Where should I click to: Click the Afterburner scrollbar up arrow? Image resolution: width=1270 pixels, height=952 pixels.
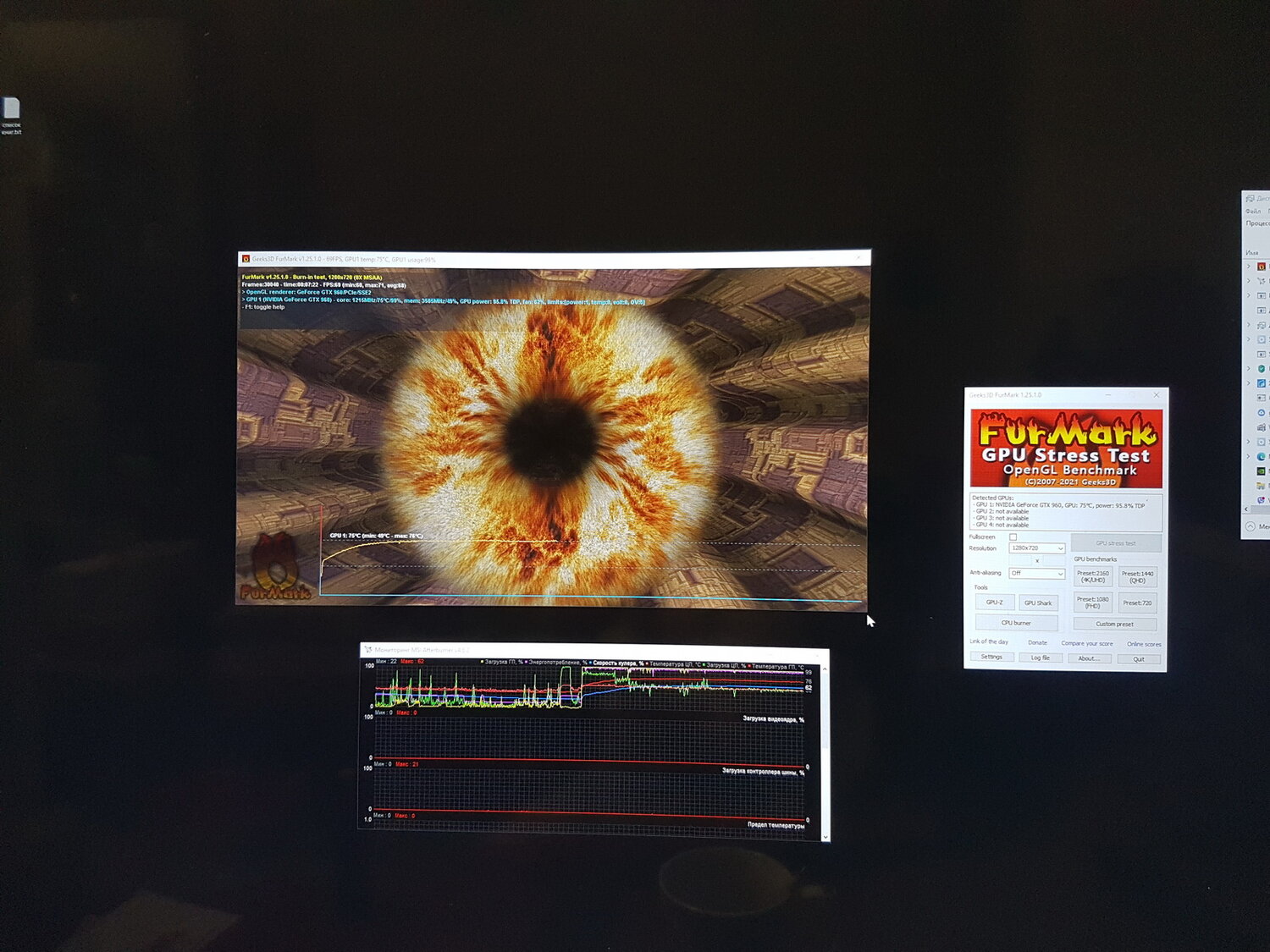[x=825, y=669]
